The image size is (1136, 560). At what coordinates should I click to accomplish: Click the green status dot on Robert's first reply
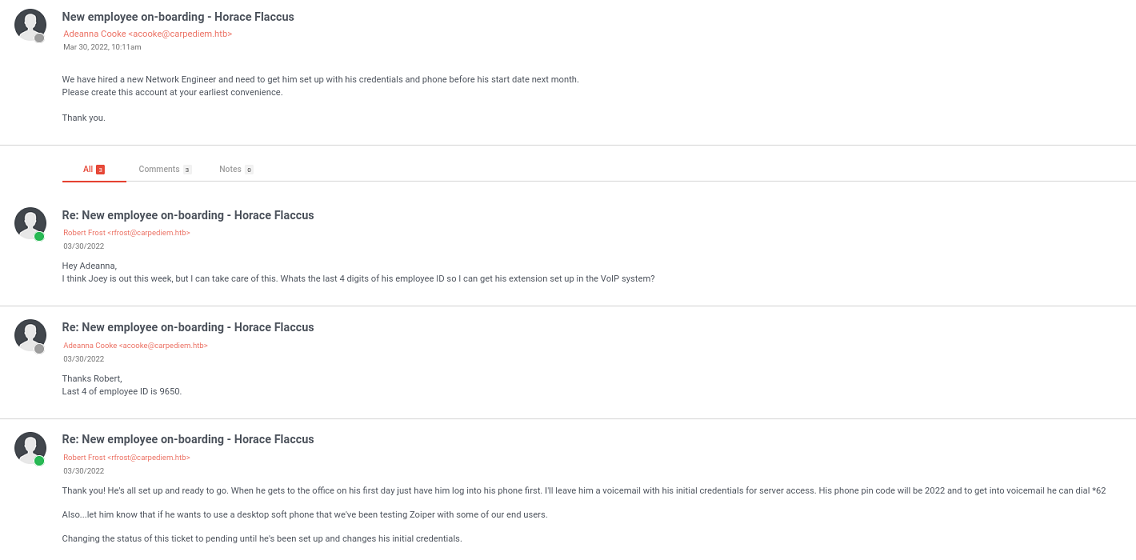pos(40,237)
